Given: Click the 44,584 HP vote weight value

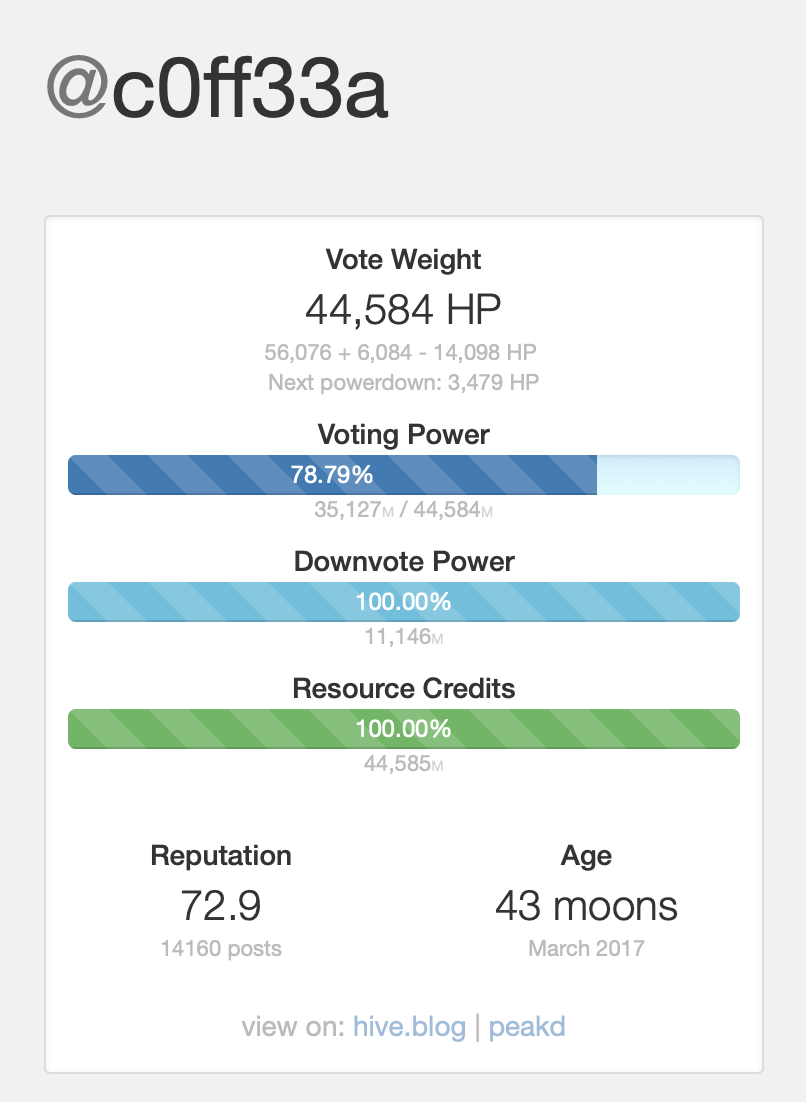Looking at the screenshot, I should pyautogui.click(x=403, y=309).
